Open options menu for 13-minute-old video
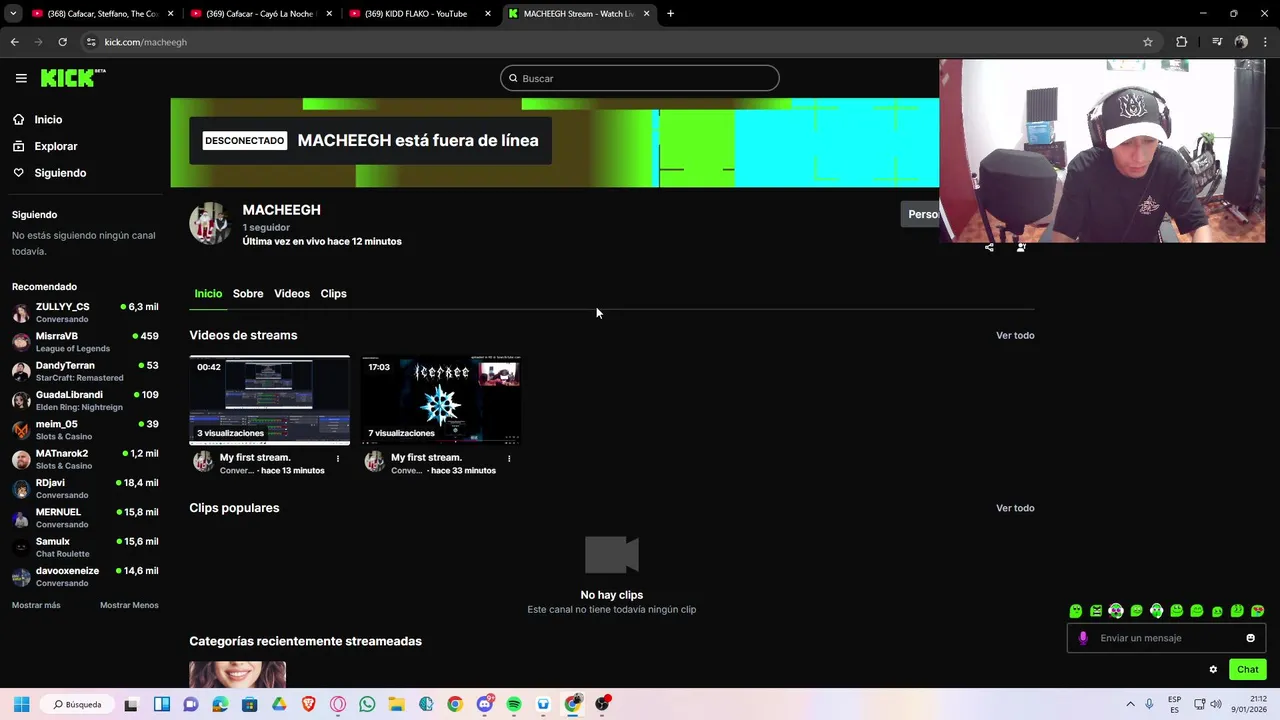Image resolution: width=1280 pixels, height=720 pixels. coord(338,459)
